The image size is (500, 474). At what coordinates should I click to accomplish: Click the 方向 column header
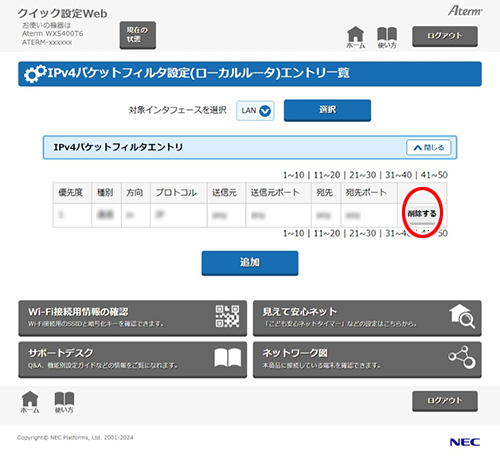[x=135, y=193]
